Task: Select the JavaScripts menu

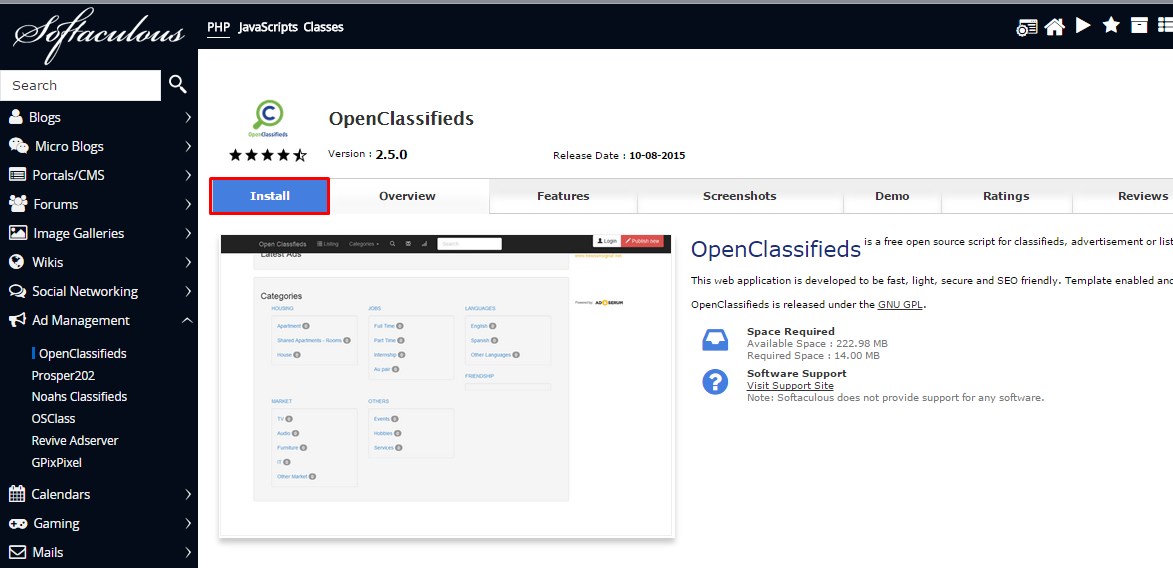Action: pos(266,27)
